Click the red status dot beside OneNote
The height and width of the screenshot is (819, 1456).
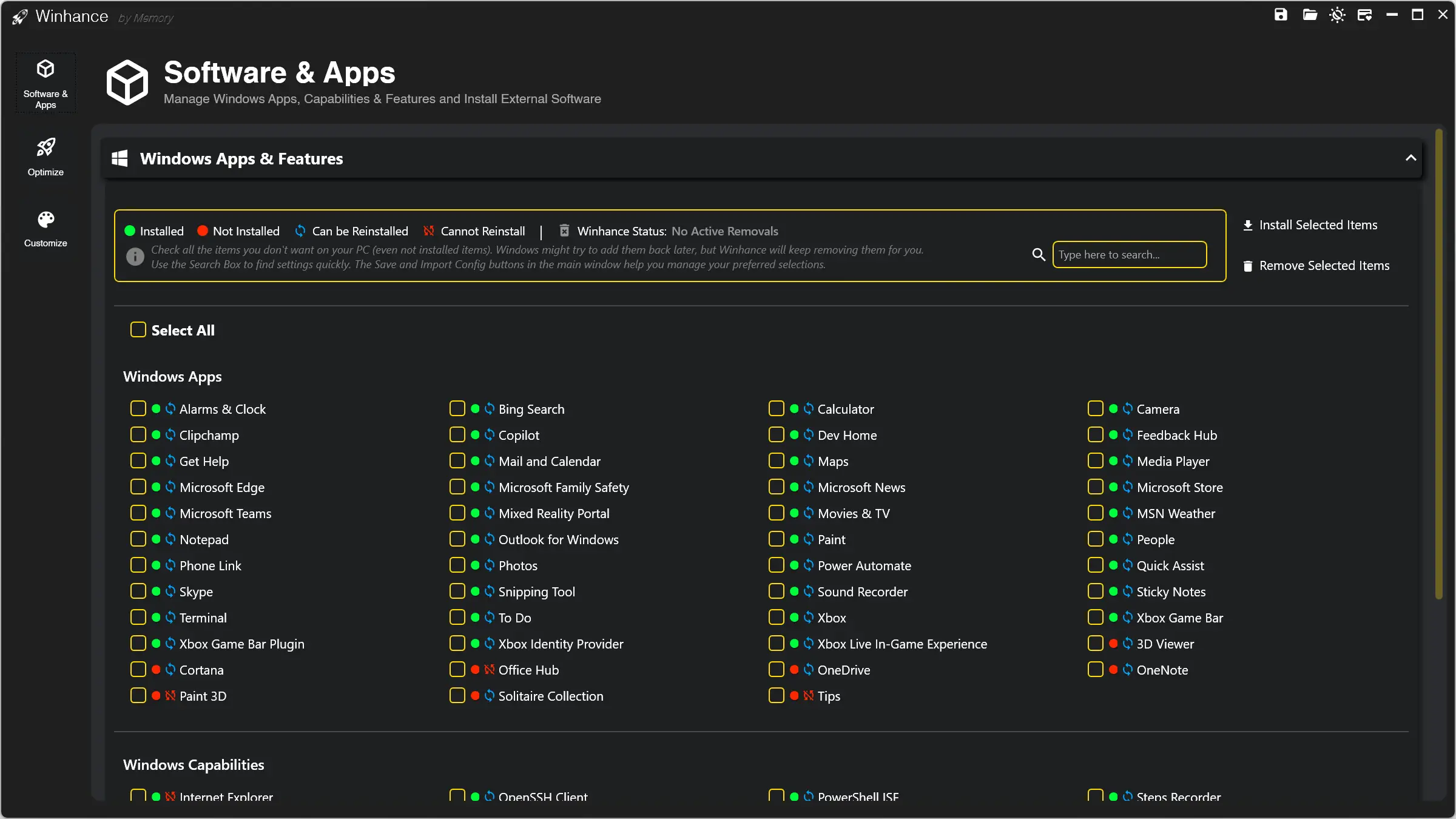point(1113,670)
